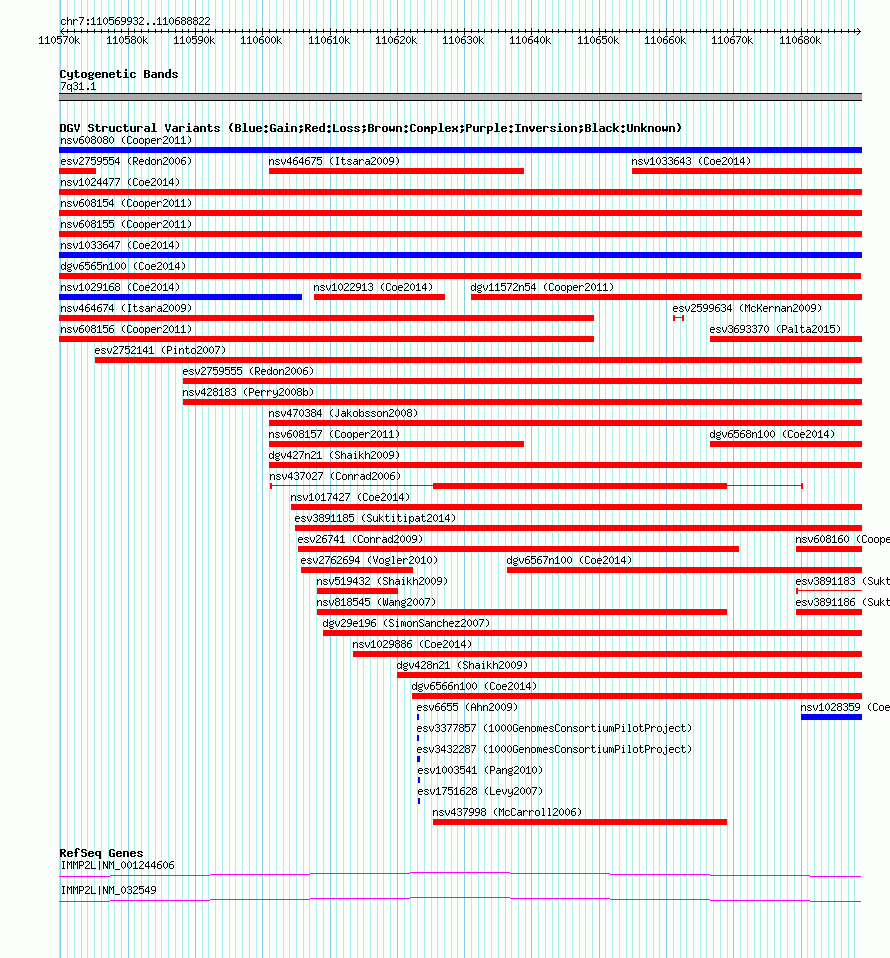
Task: Select esv3891185 (Suktitipat2014) label
Action: click(x=375, y=518)
